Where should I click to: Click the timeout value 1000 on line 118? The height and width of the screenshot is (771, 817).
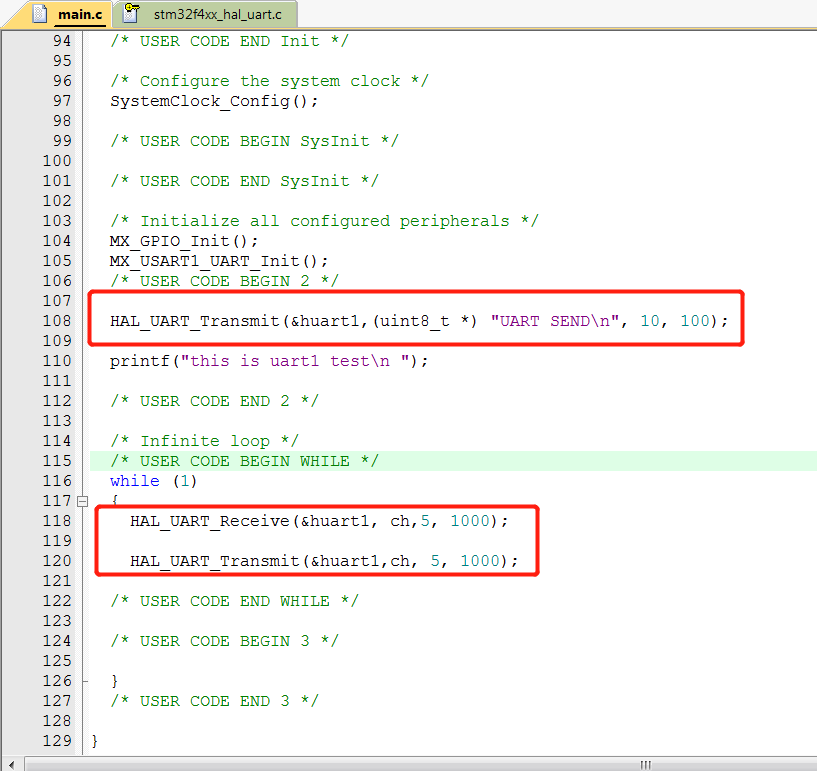[x=470, y=521]
